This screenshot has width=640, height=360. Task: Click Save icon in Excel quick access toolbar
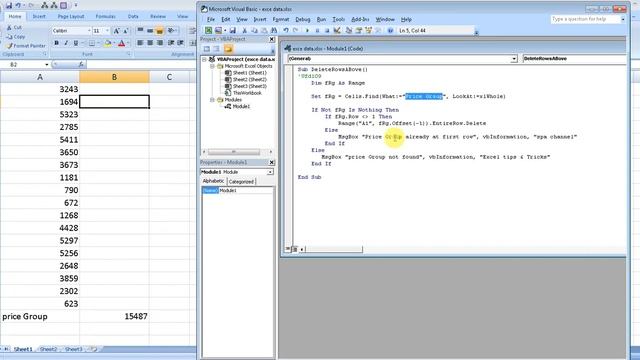(x=9, y=5)
